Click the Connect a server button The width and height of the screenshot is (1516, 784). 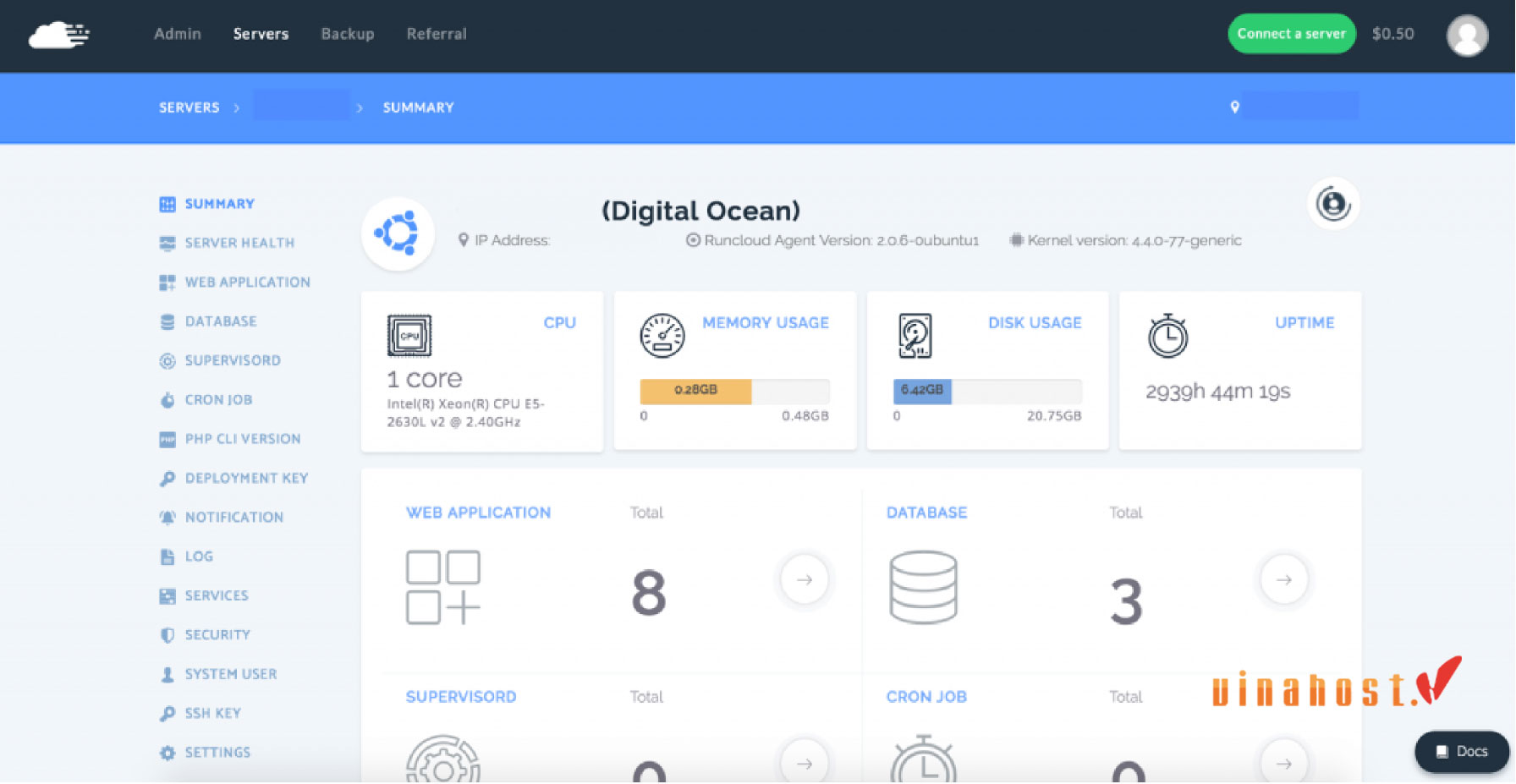pos(1291,34)
